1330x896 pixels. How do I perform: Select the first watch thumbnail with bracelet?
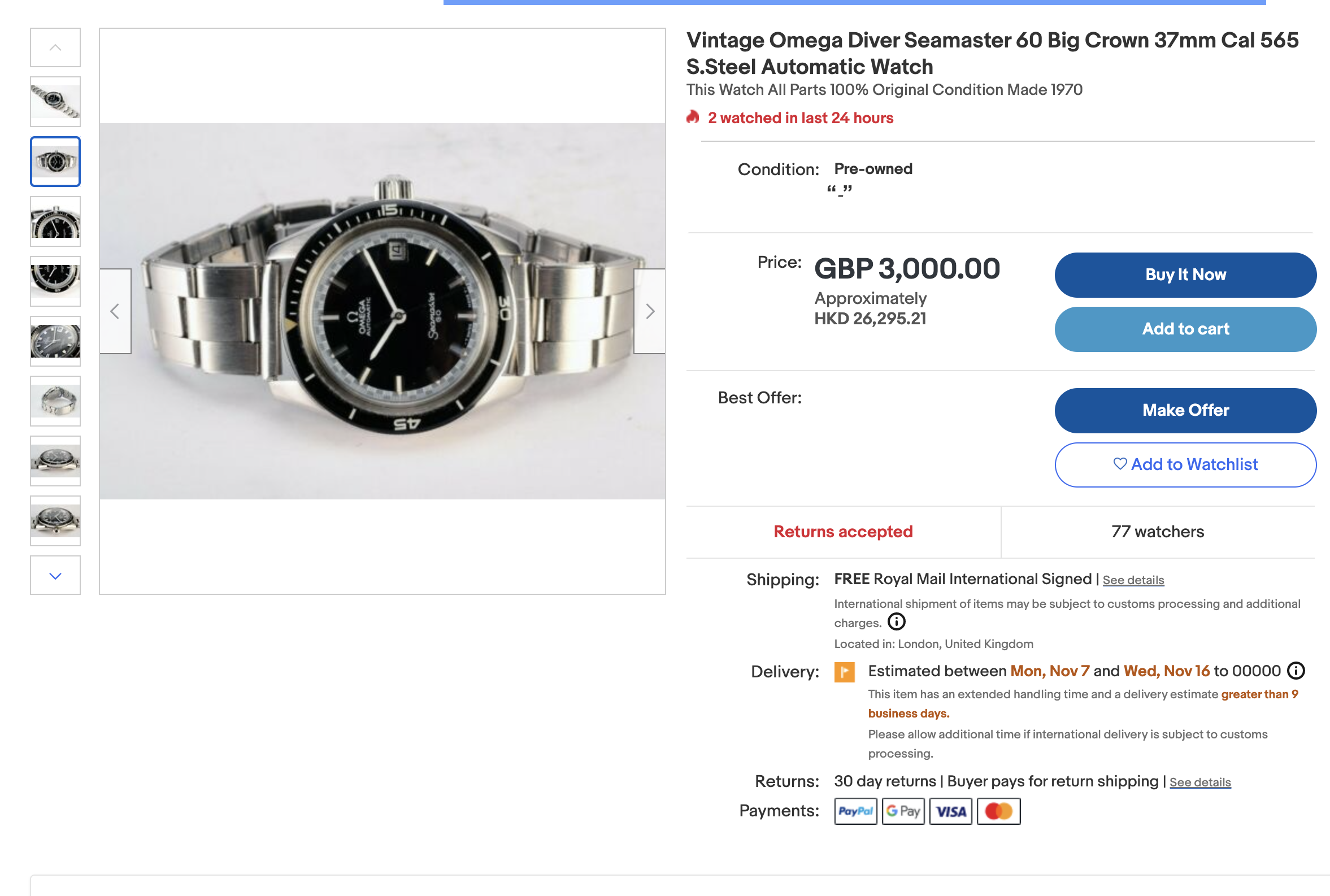coord(55,102)
